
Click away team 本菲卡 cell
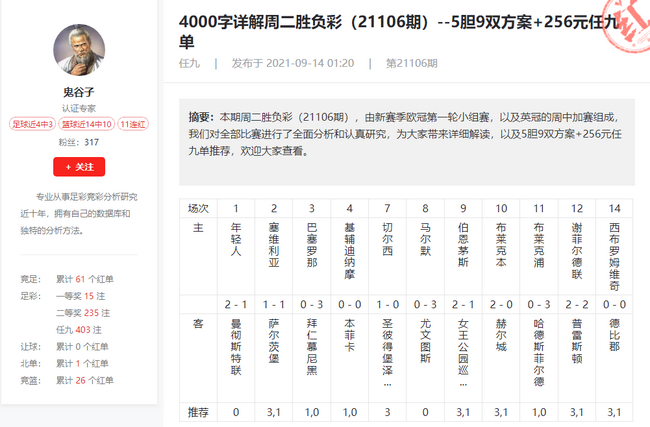(349, 358)
